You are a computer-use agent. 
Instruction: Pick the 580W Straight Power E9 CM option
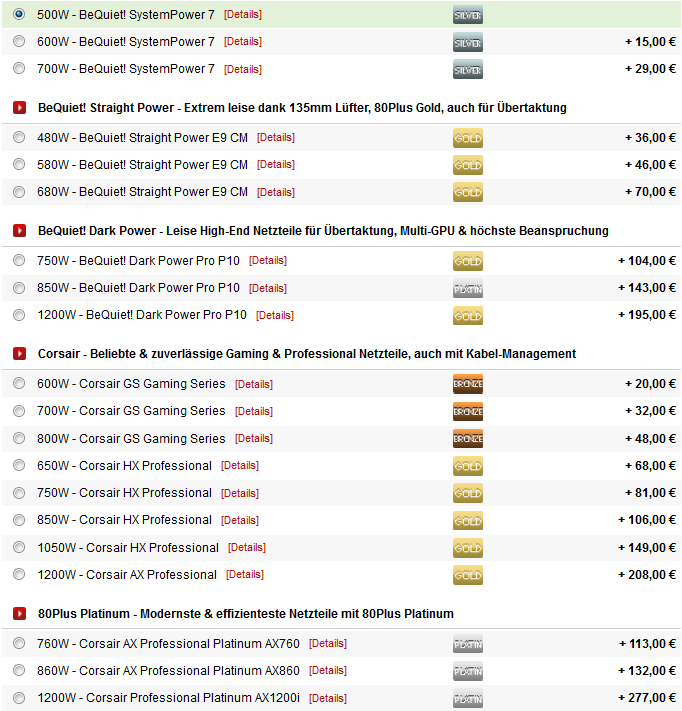click(x=19, y=164)
